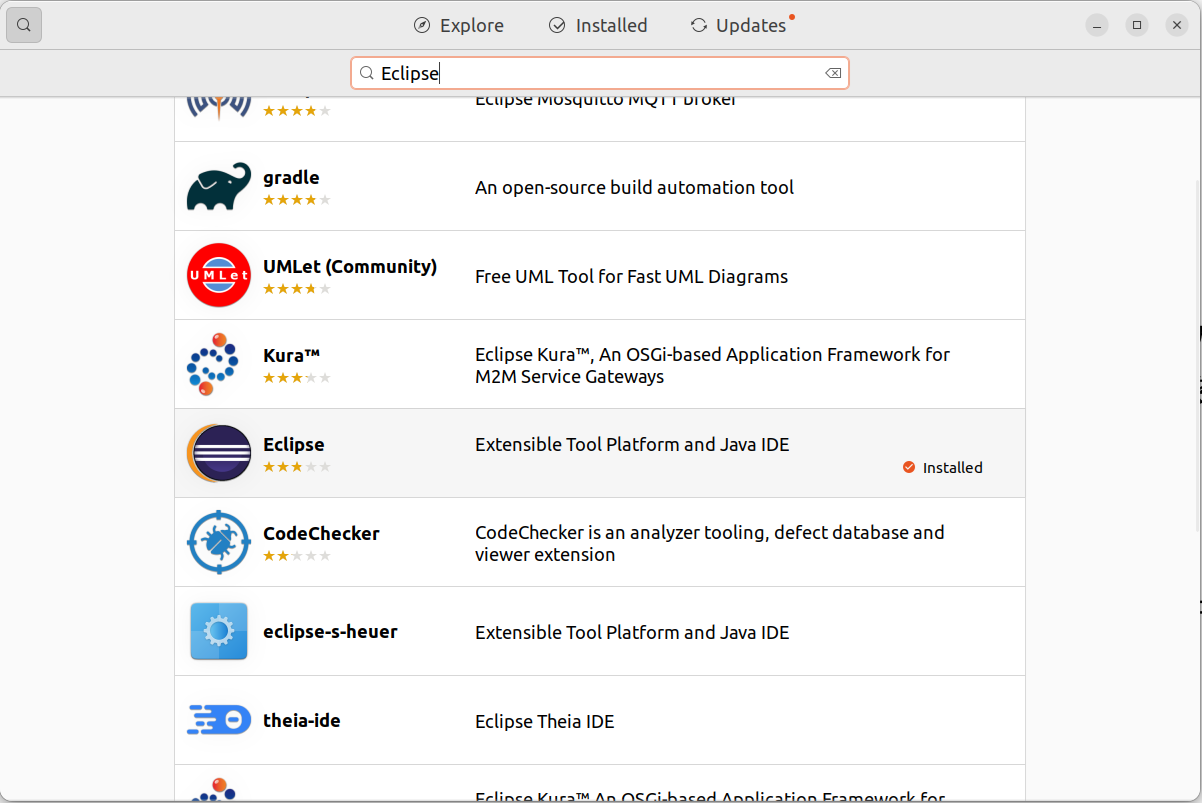
Task: Click the red UMLet app icon
Action: [x=218, y=275]
